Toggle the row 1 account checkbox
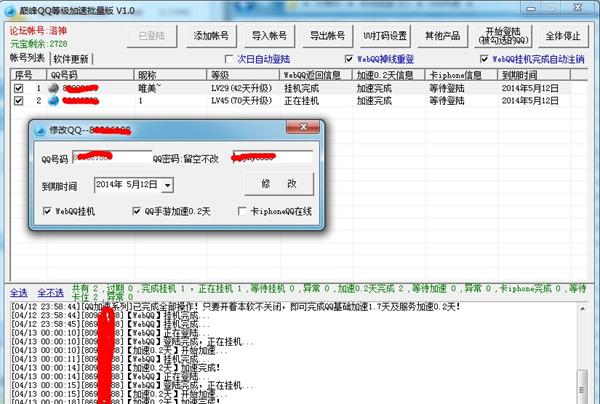The width and height of the screenshot is (600, 404). pyautogui.click(x=18, y=88)
